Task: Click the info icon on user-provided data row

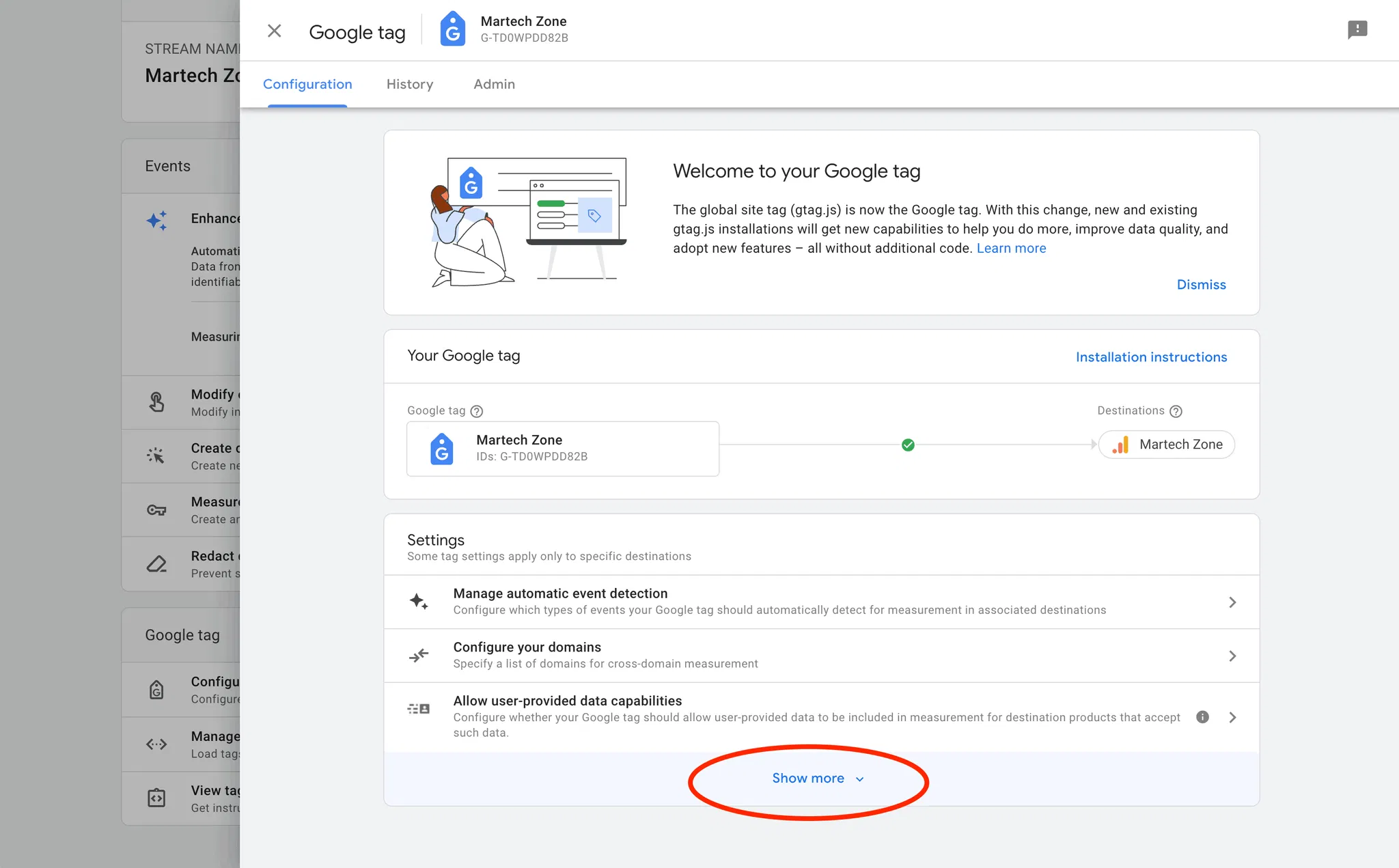Action: (1202, 717)
